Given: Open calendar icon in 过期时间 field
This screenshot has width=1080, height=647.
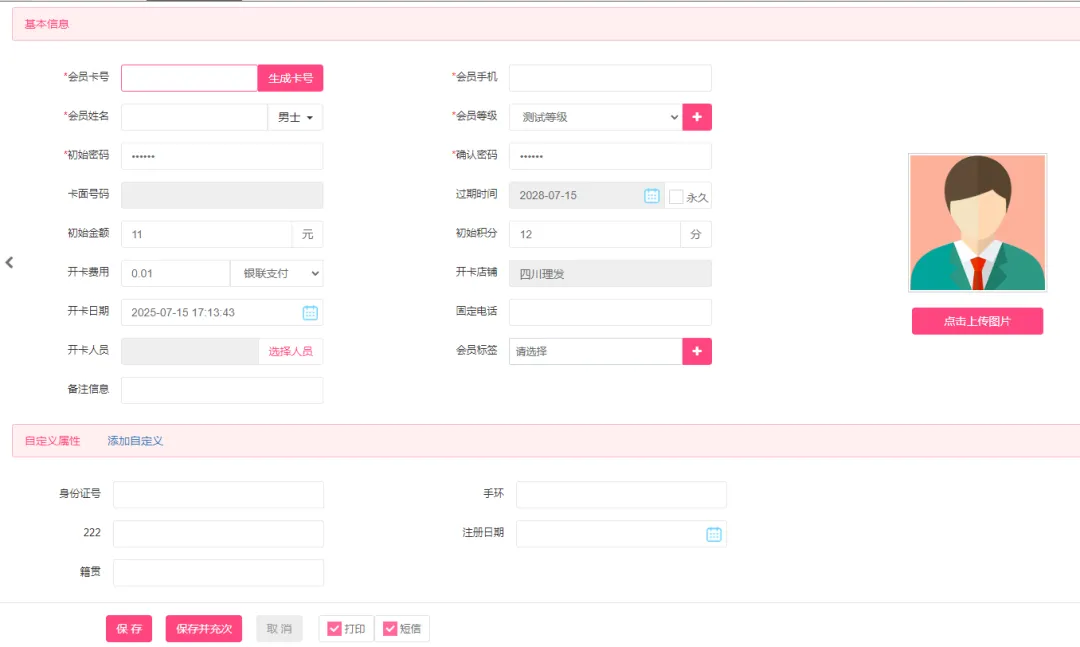Looking at the screenshot, I should 652,196.
